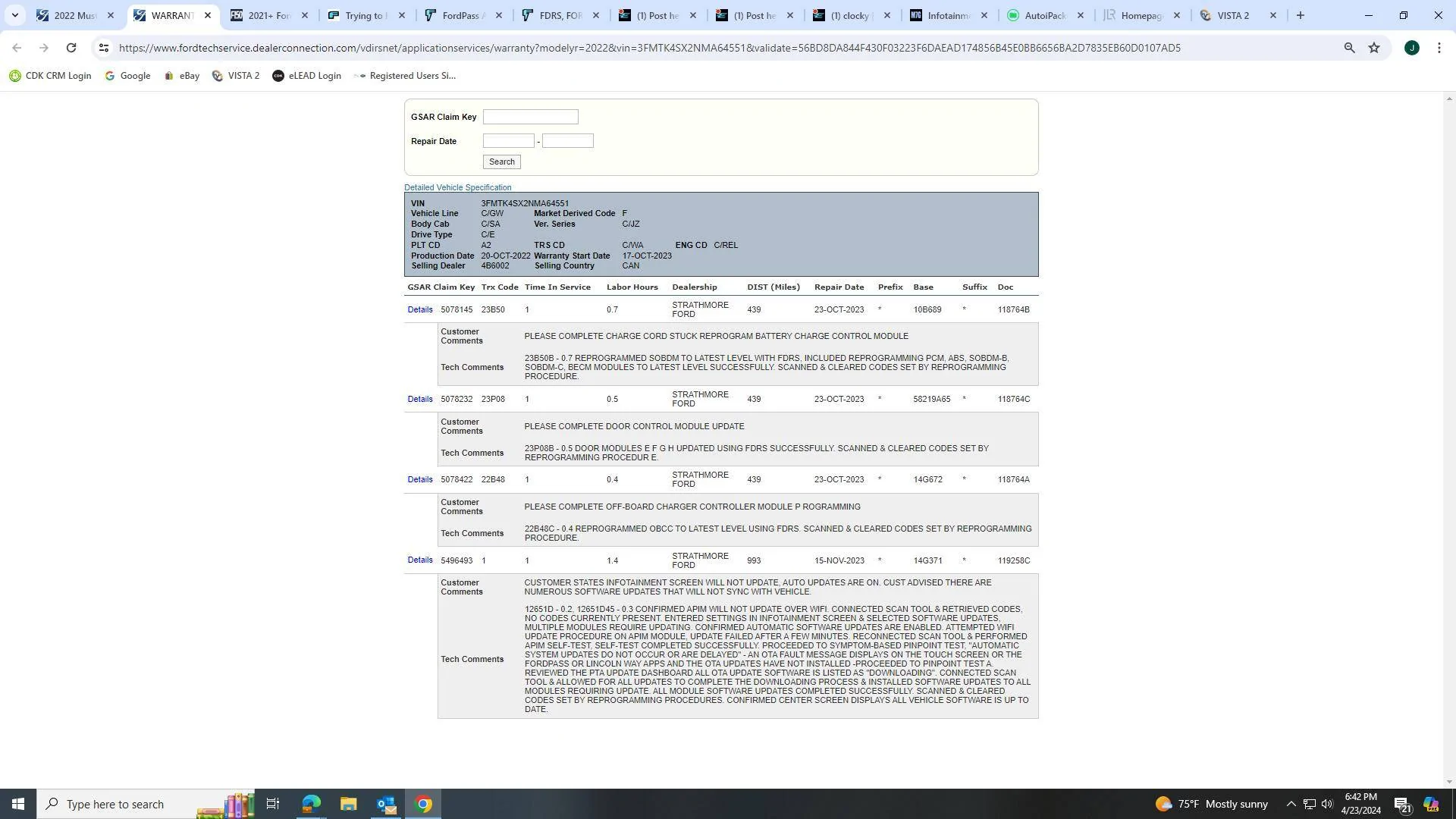Open the zoom magnifier icon in address bar

1349,48
